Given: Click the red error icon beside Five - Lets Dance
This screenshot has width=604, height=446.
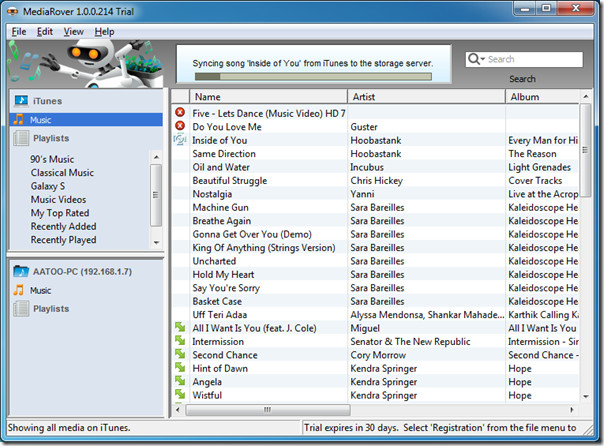Looking at the screenshot, I should (180, 113).
